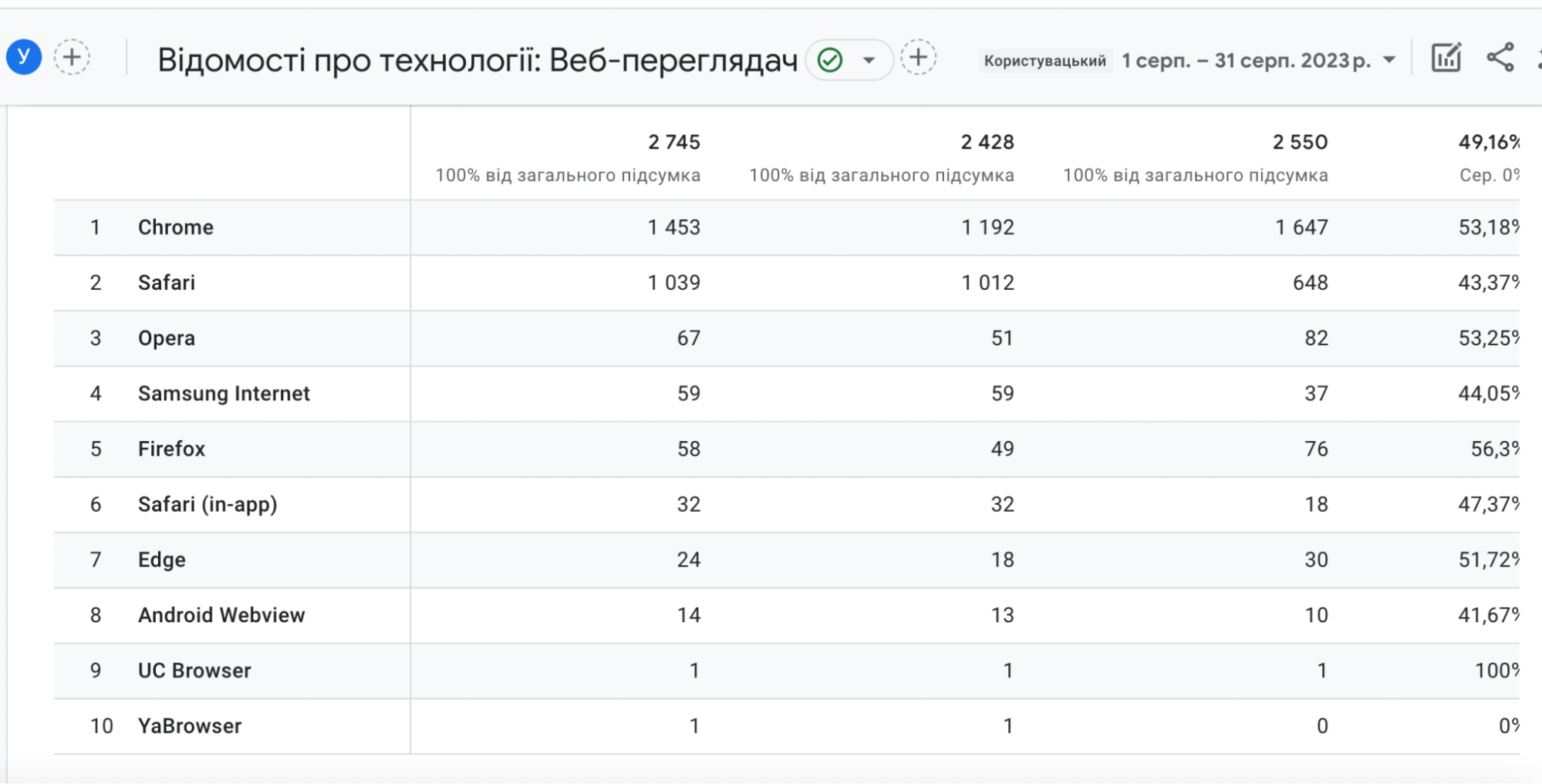Expand the date range dropdown arrow

coord(1389,59)
